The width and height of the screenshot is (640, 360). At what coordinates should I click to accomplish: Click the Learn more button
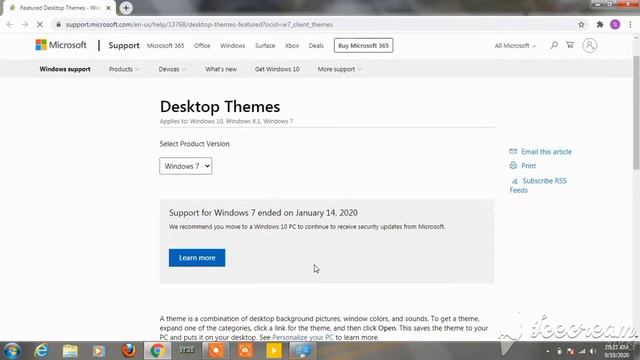coord(197,258)
